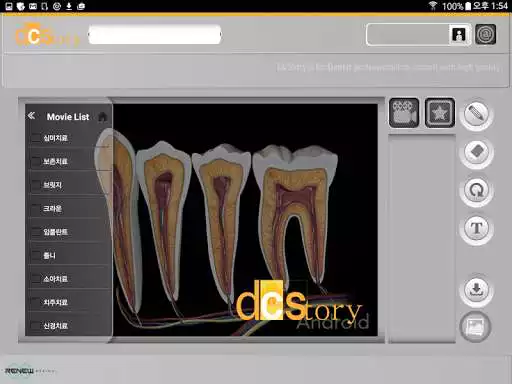Tap the download notification icon in status bar

[69, 6]
